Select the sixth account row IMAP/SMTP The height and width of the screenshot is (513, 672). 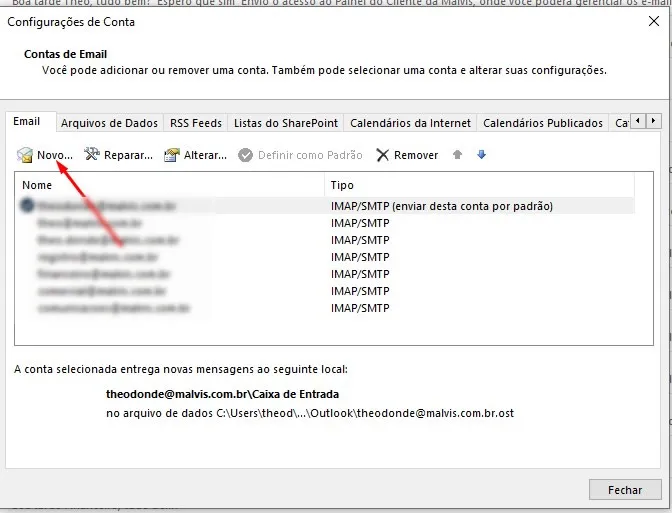[x=327, y=291]
